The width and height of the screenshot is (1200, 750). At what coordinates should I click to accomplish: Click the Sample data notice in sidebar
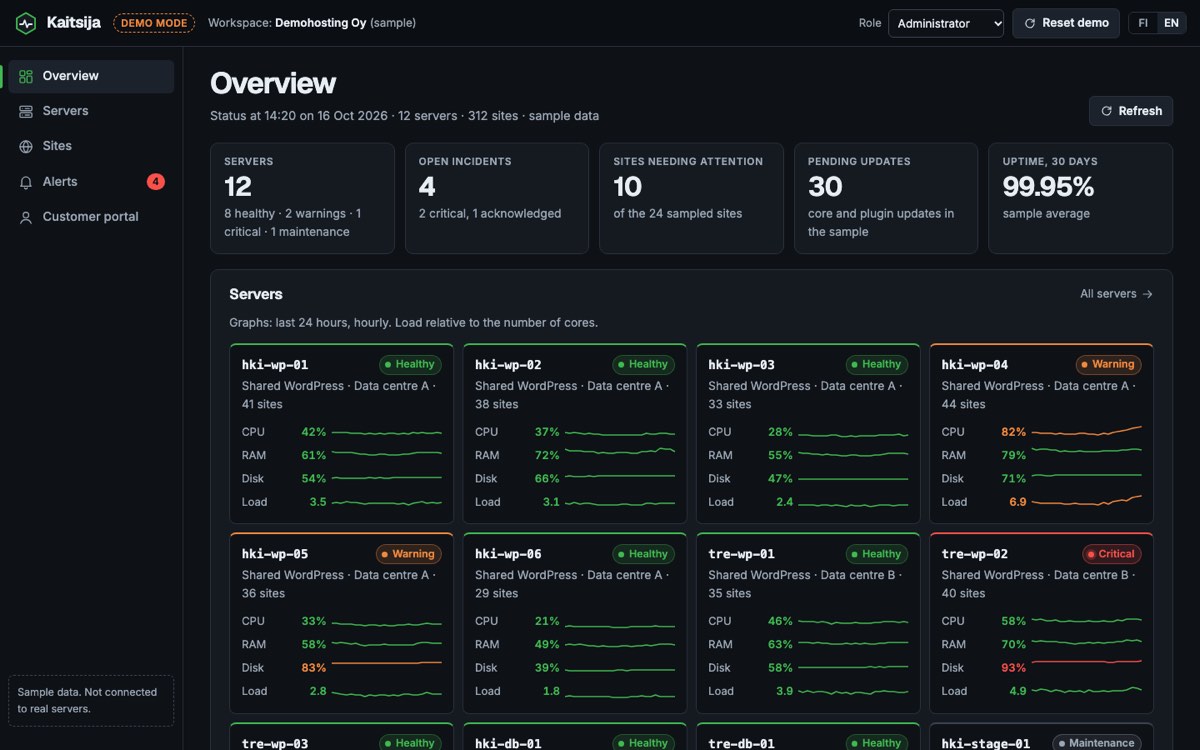pos(91,700)
